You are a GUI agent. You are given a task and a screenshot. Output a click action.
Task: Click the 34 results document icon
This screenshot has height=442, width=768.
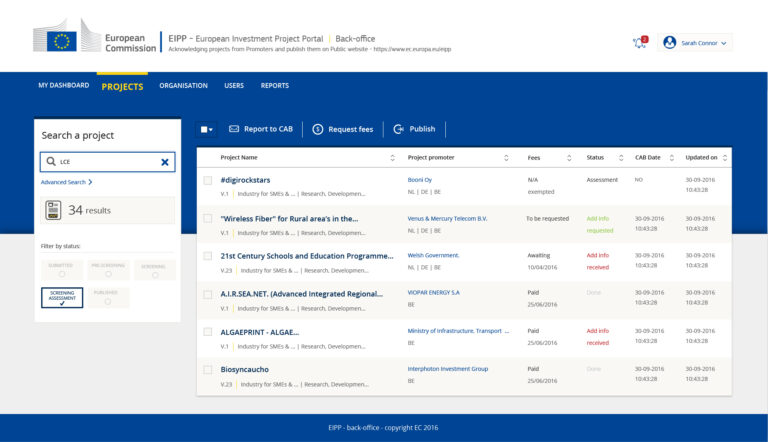(53, 210)
